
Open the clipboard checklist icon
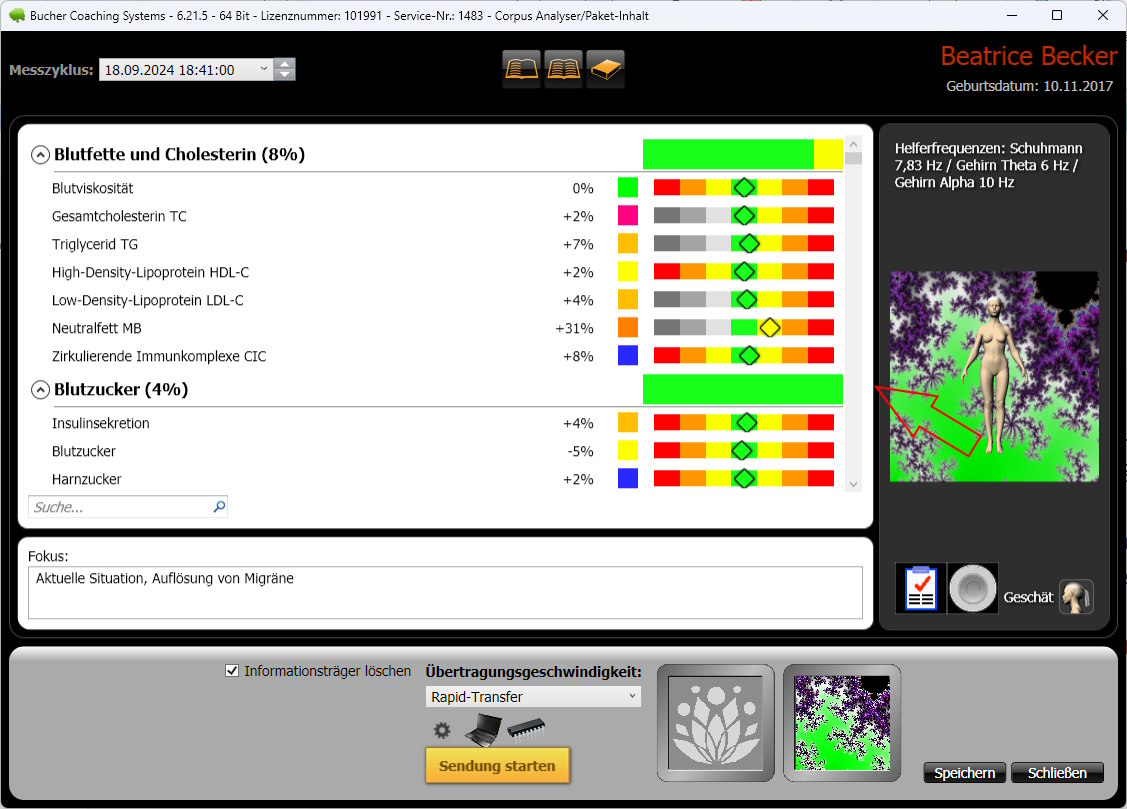(x=921, y=588)
